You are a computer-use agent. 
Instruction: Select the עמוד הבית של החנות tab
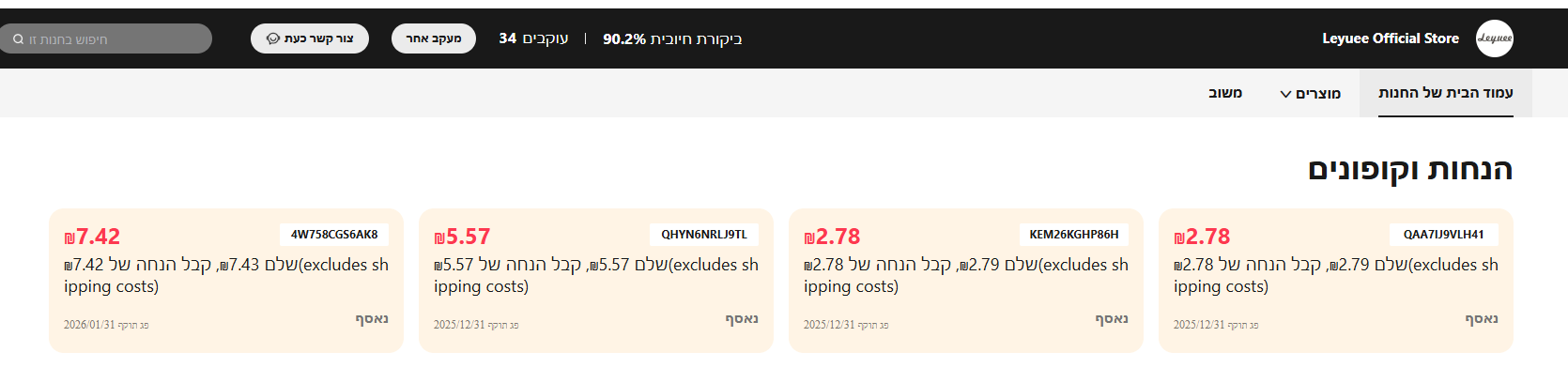(1445, 93)
